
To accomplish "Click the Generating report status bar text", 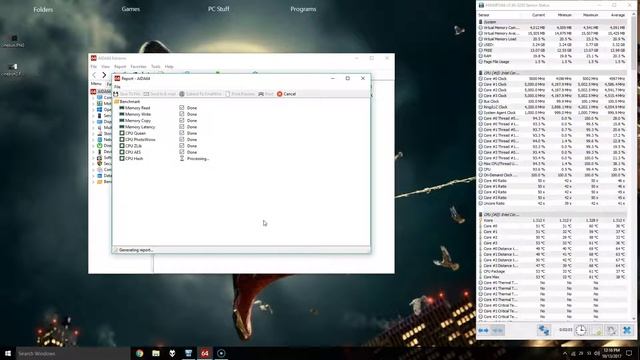I will [136, 250].
